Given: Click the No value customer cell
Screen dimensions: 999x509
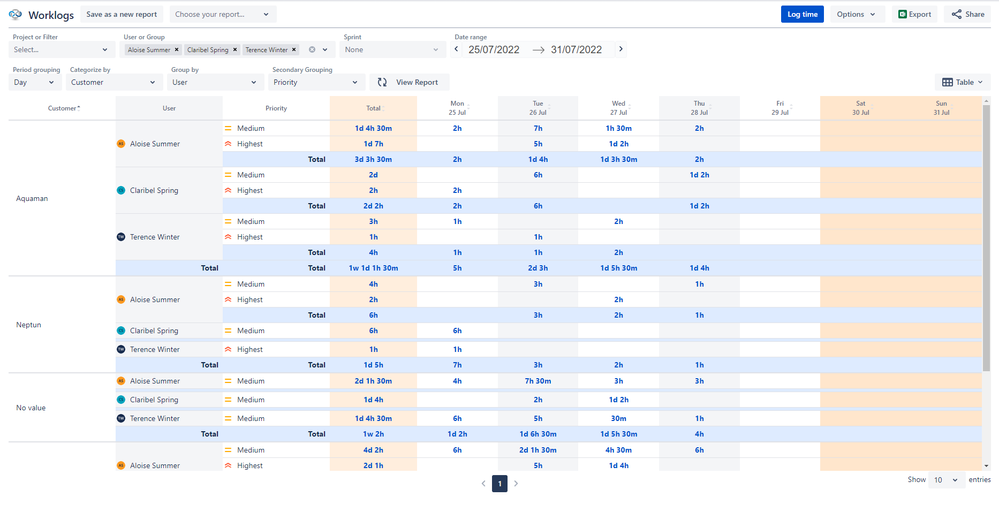Looking at the screenshot, I should (62, 408).
